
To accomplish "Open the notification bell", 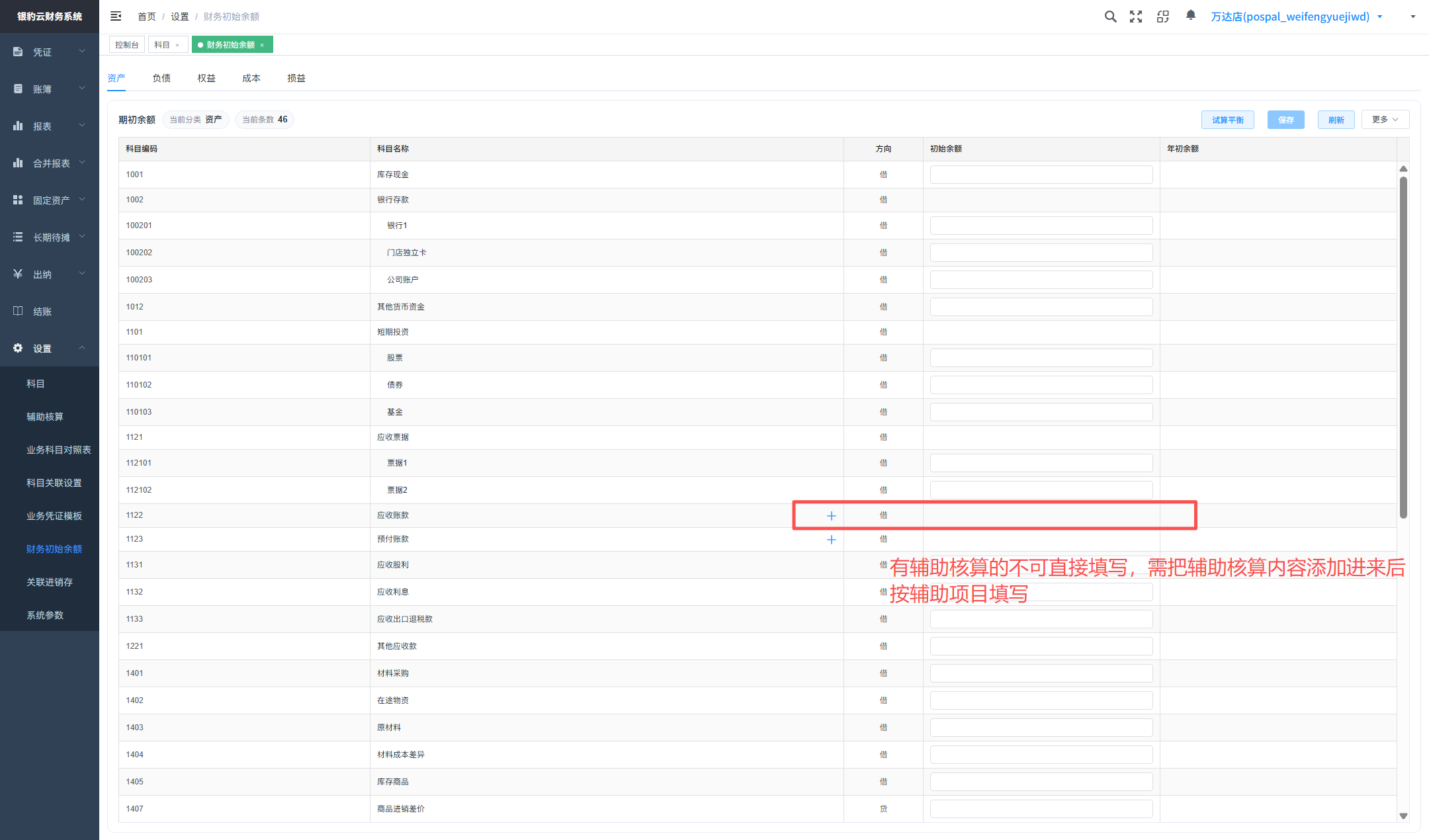I will pyautogui.click(x=1191, y=15).
